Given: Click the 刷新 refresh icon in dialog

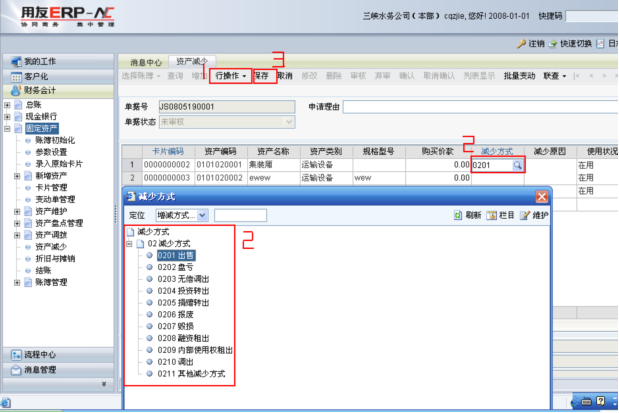Looking at the screenshot, I should pyautogui.click(x=458, y=215).
